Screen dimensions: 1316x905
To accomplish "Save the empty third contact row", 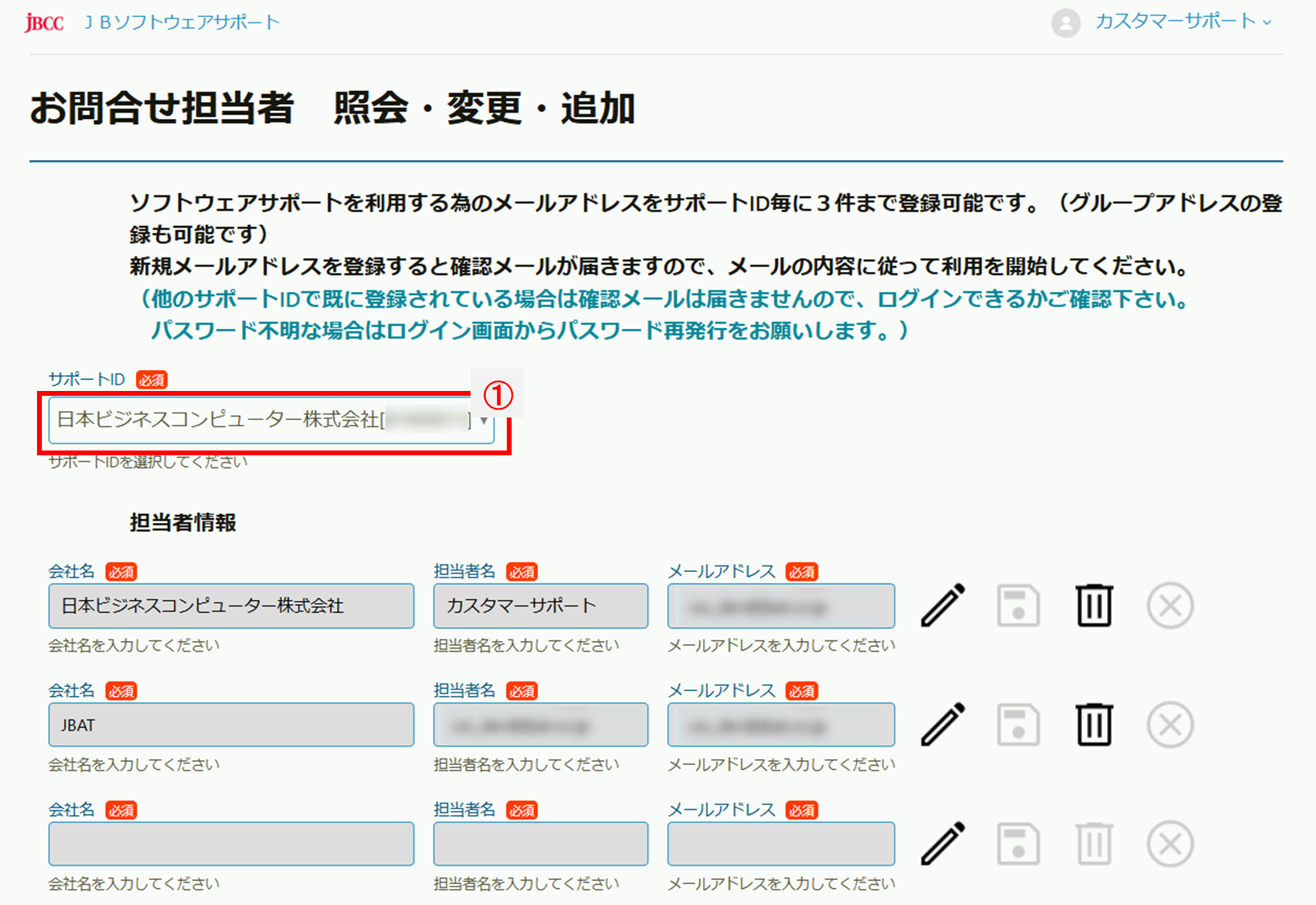I will click(1018, 844).
